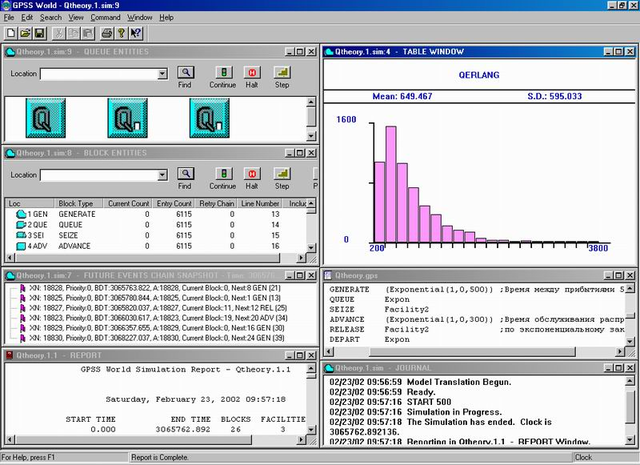Click the Current Count column header
640x465 pixels.
coord(127,203)
